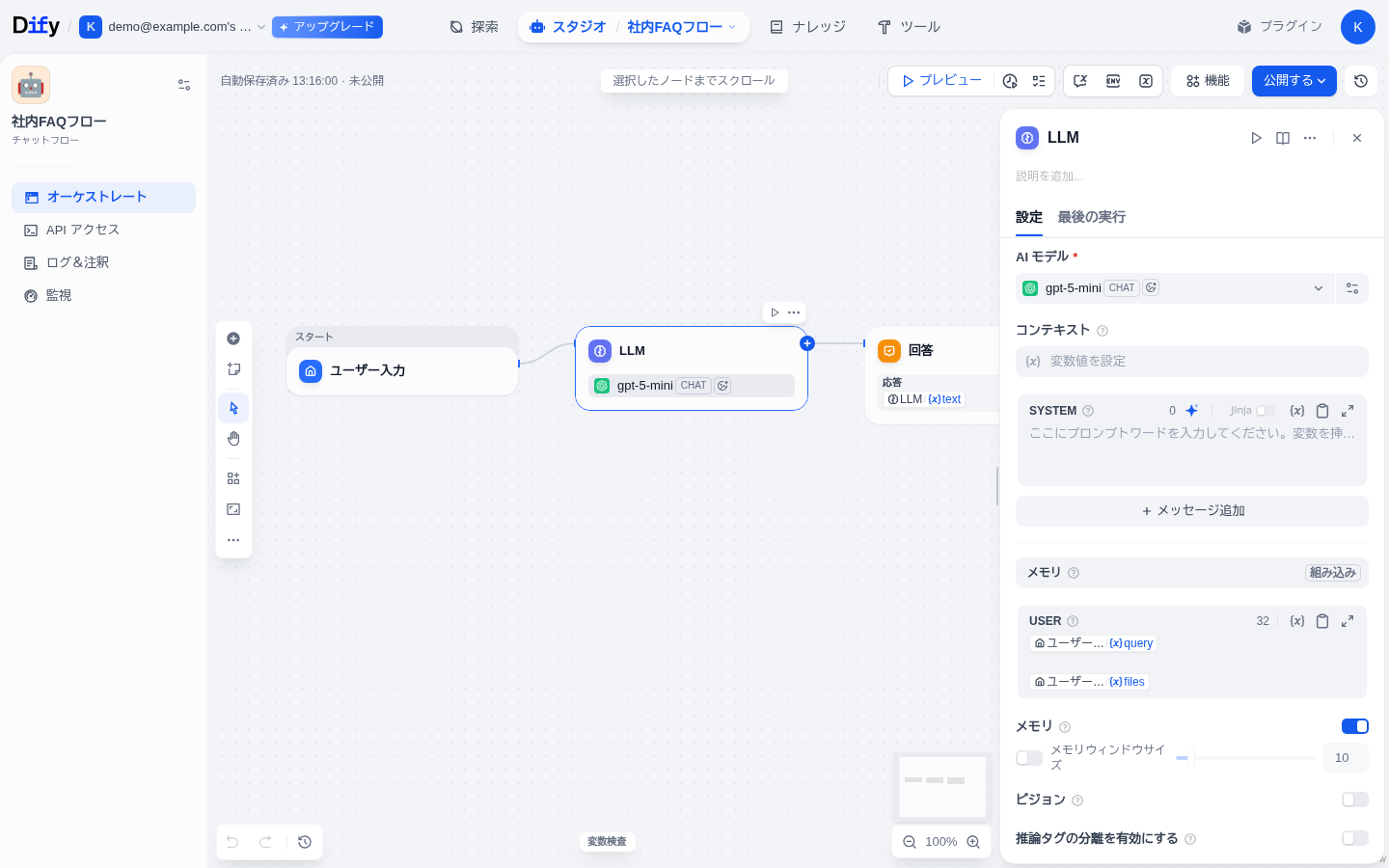Switch to the 最後の実行 tab

click(x=1091, y=217)
